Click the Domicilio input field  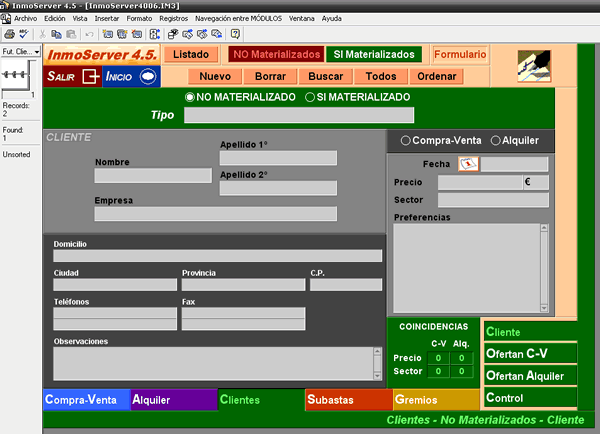pos(217,256)
